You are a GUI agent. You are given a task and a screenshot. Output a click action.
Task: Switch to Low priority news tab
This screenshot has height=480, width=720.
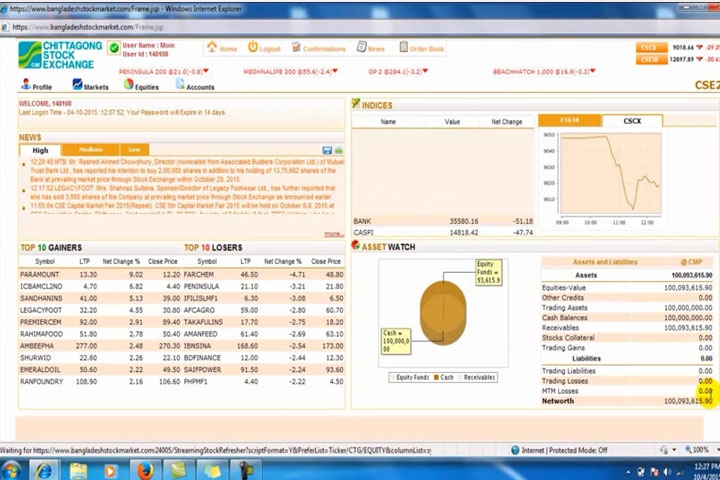coord(134,150)
